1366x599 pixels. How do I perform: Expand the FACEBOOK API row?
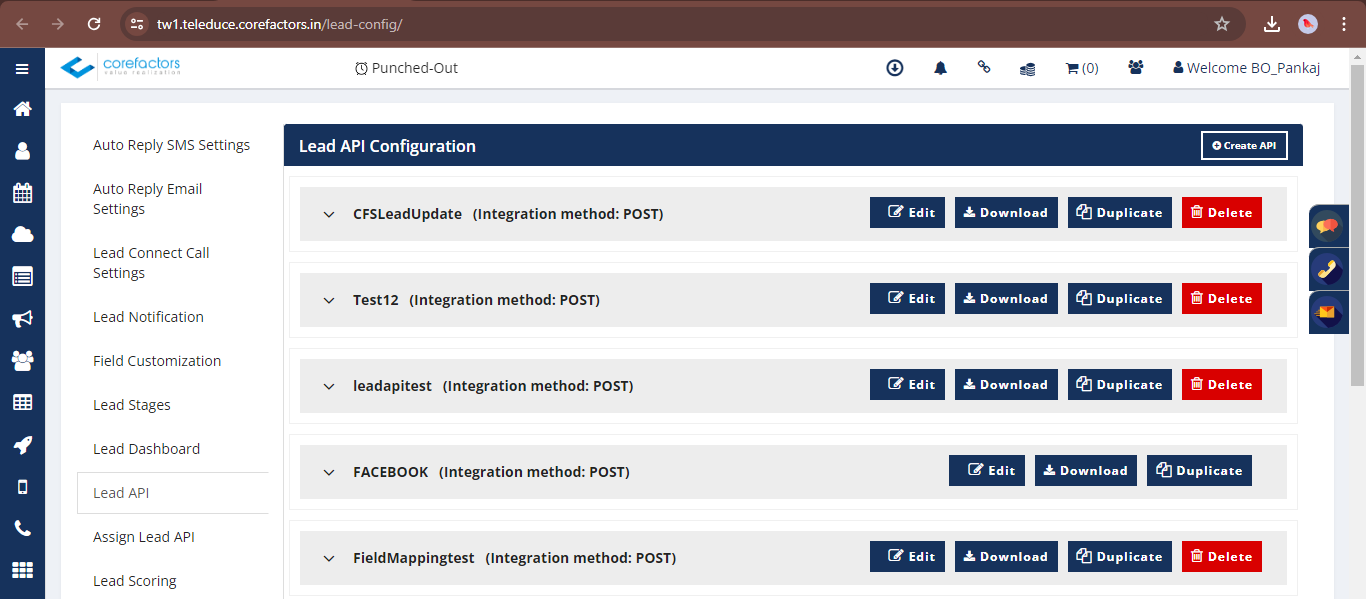(x=329, y=472)
